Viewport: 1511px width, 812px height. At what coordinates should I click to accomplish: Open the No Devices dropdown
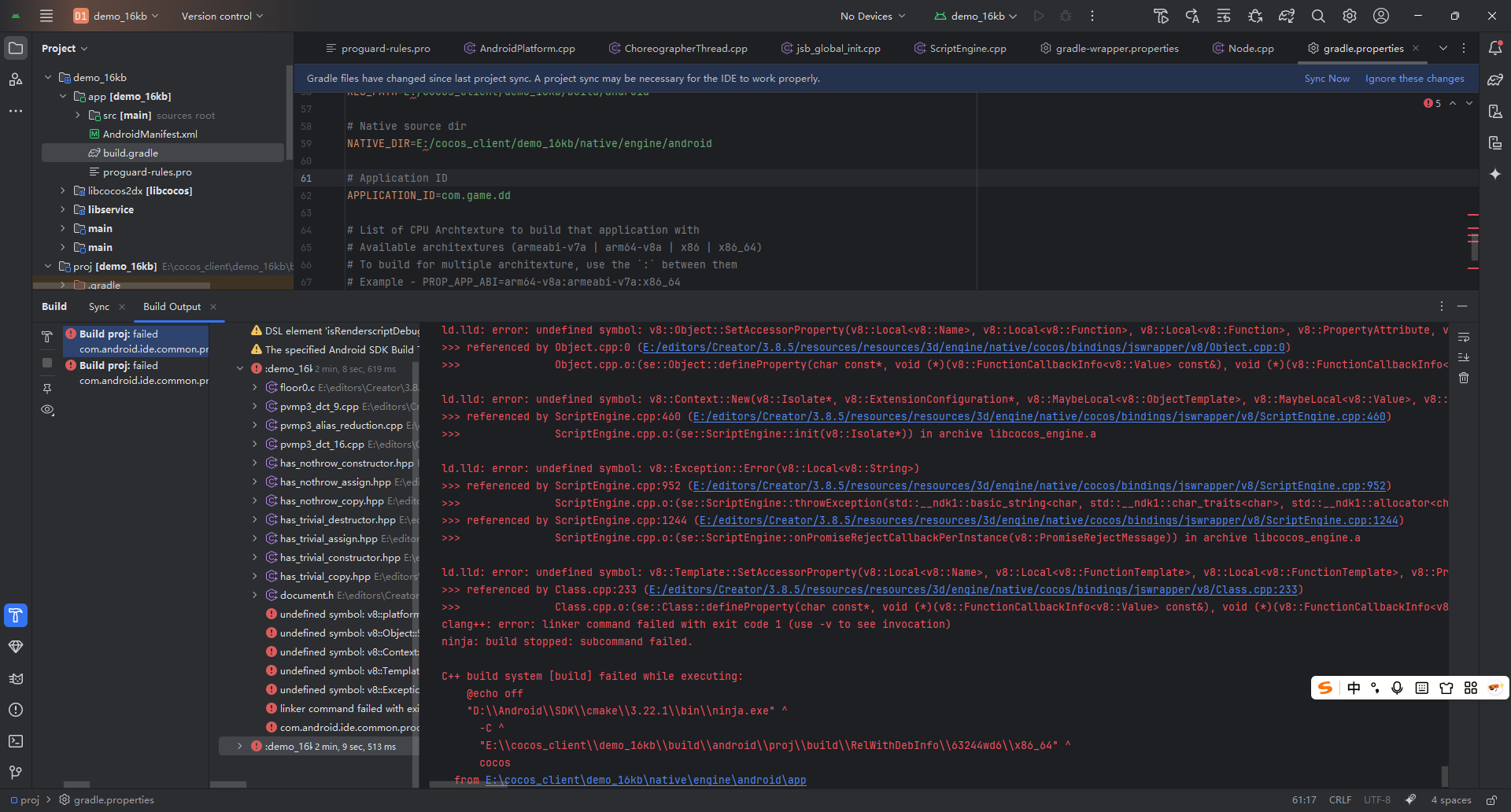[872, 16]
